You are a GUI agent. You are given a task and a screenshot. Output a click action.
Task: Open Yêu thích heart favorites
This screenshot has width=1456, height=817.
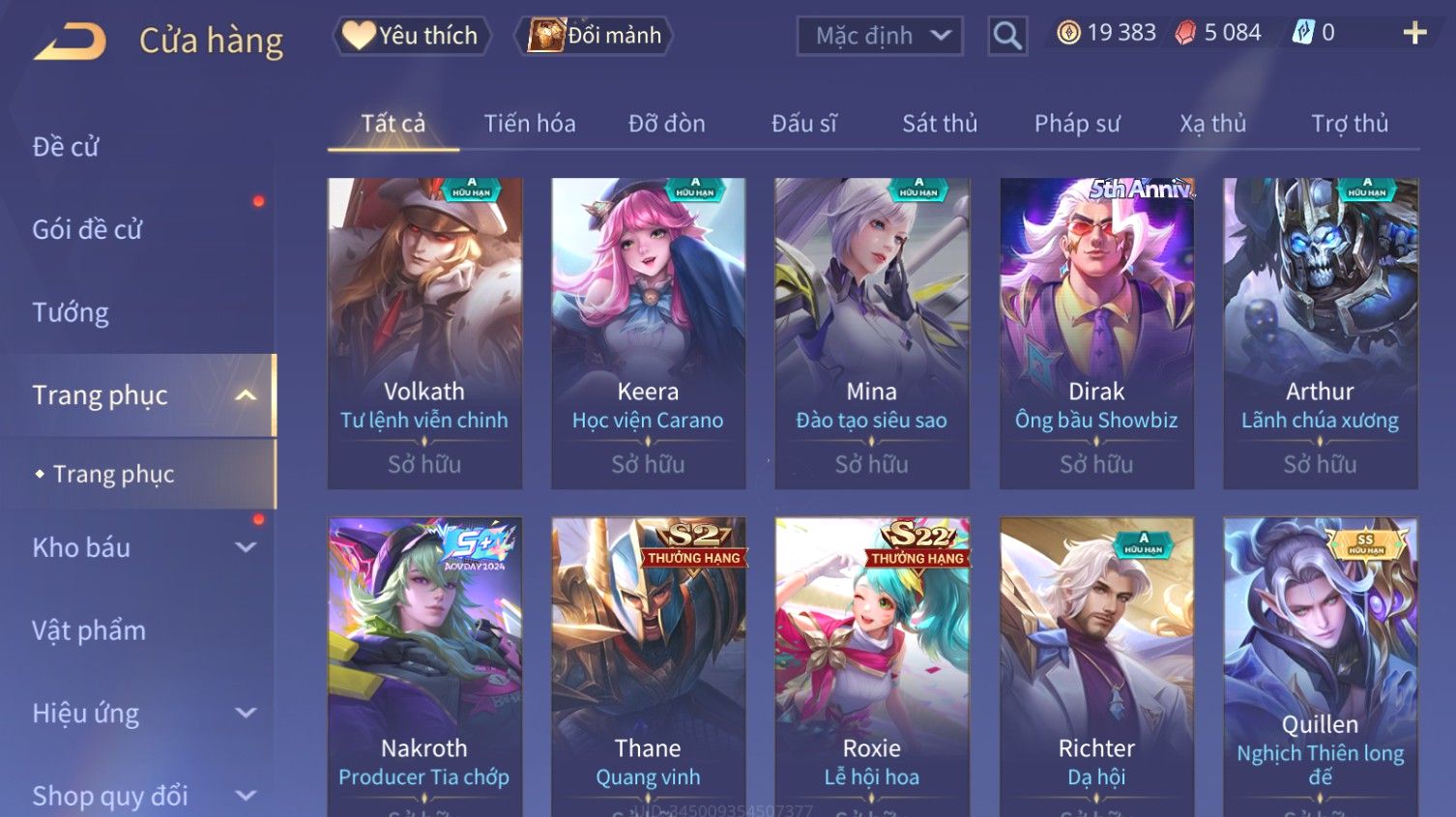pos(412,36)
